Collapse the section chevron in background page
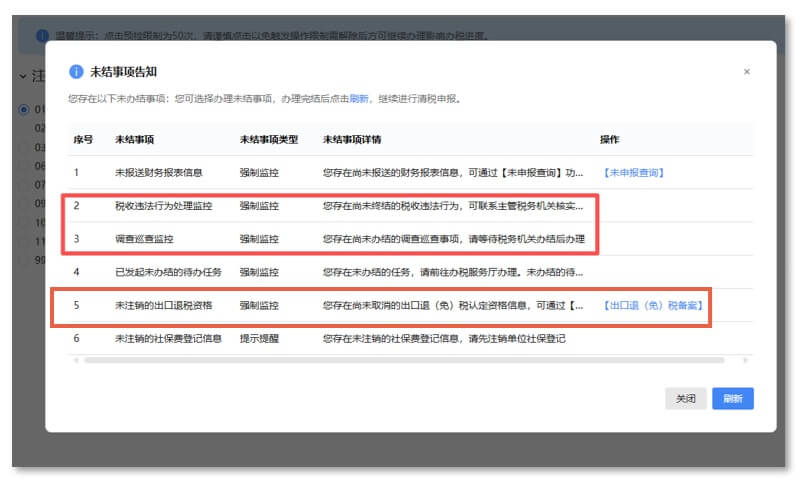The width and height of the screenshot is (805, 487). [23, 76]
